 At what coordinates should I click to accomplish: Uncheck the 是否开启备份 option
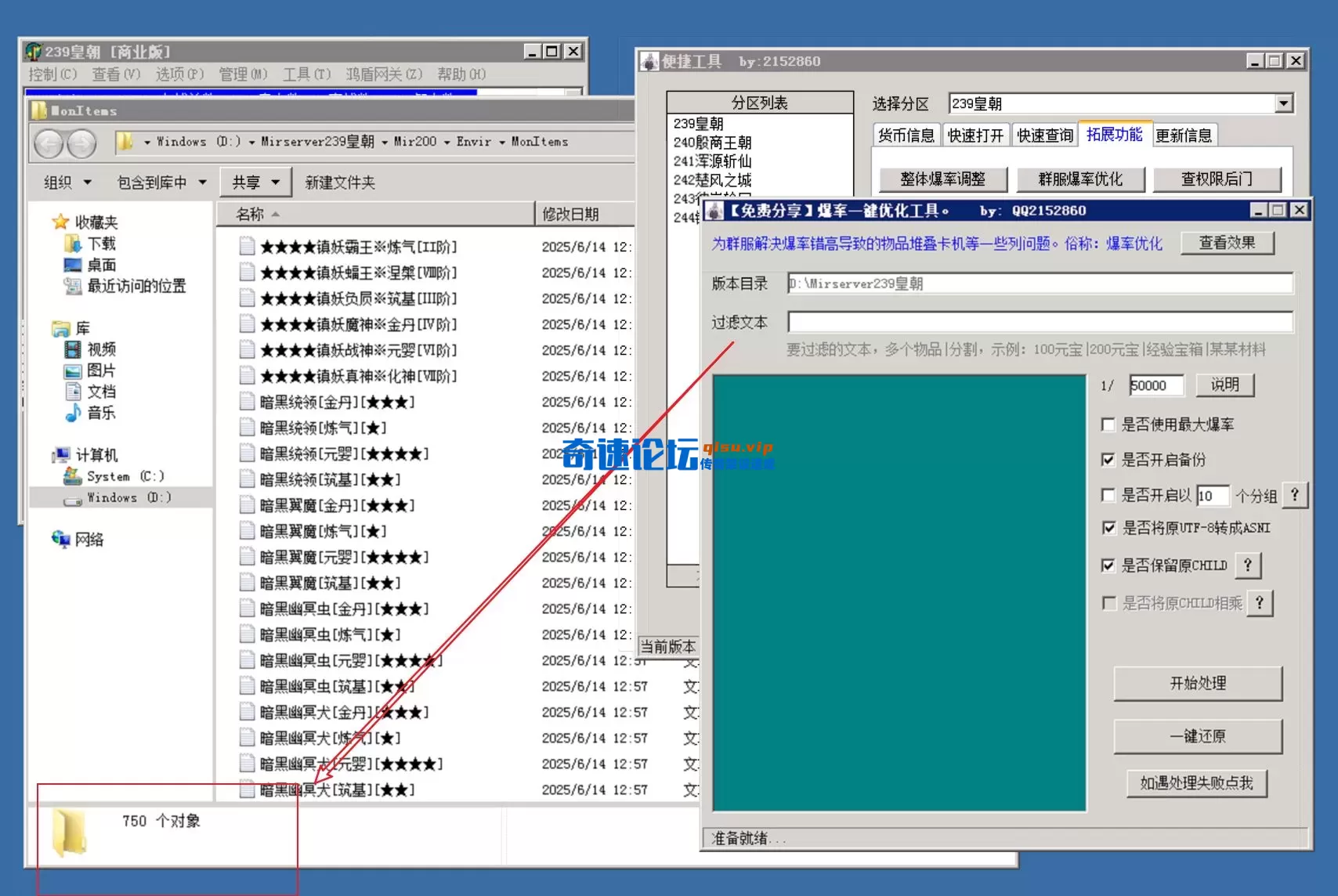1108,461
